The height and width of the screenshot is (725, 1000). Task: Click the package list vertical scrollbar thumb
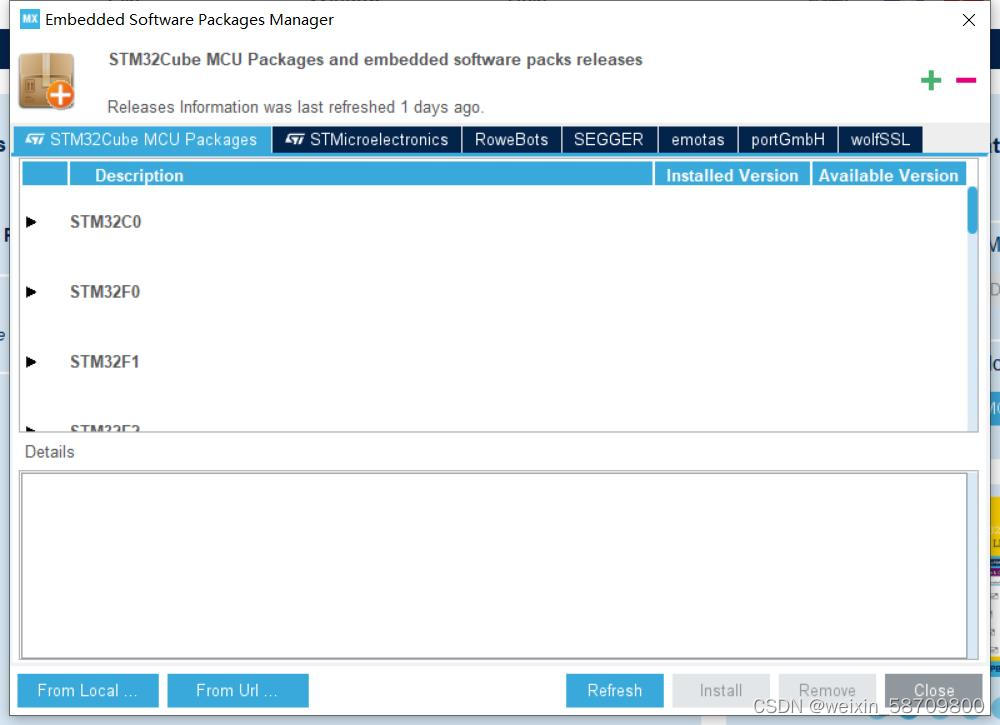tap(972, 210)
